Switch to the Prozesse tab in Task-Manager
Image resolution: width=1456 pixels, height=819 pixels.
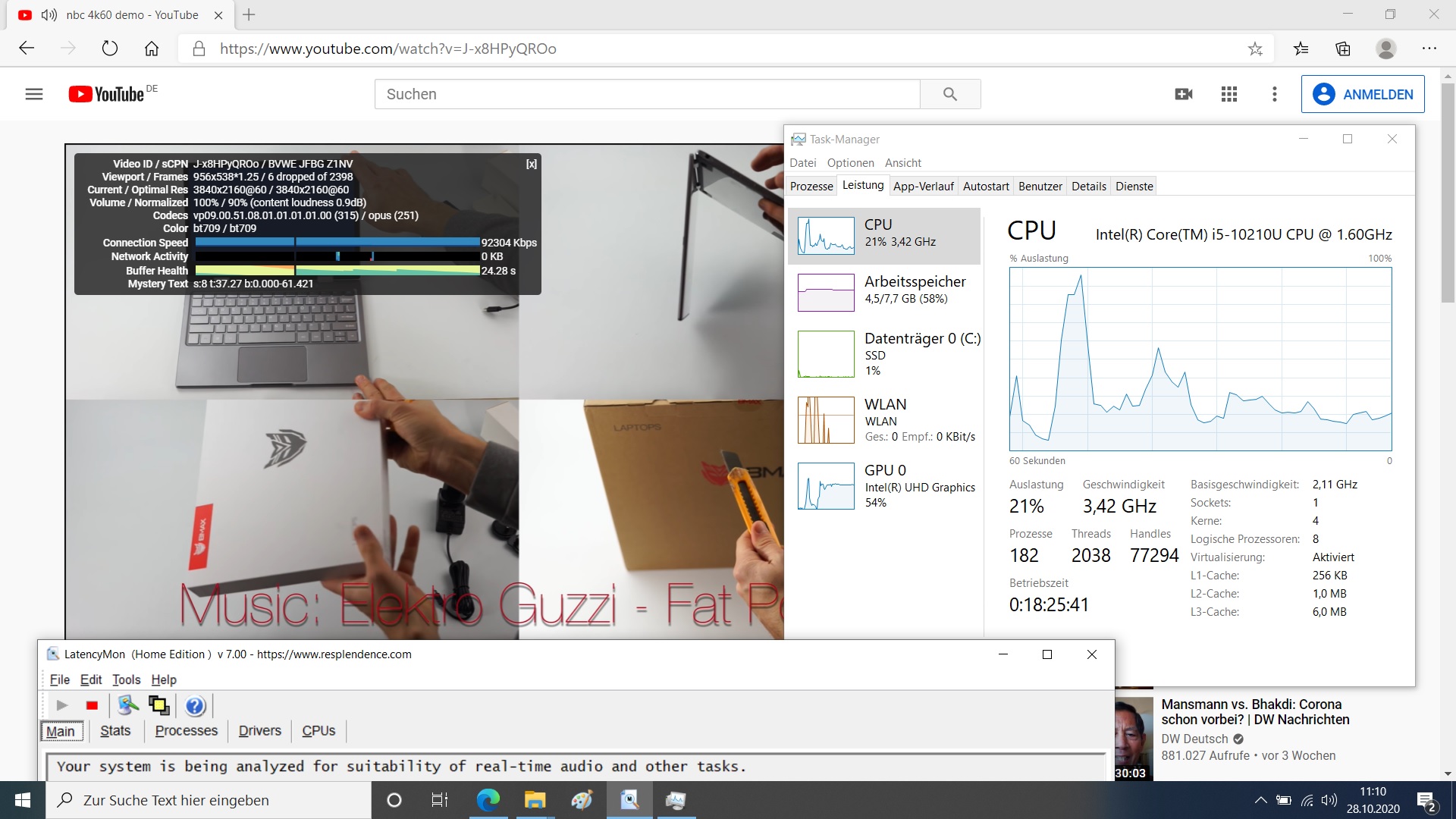811,187
